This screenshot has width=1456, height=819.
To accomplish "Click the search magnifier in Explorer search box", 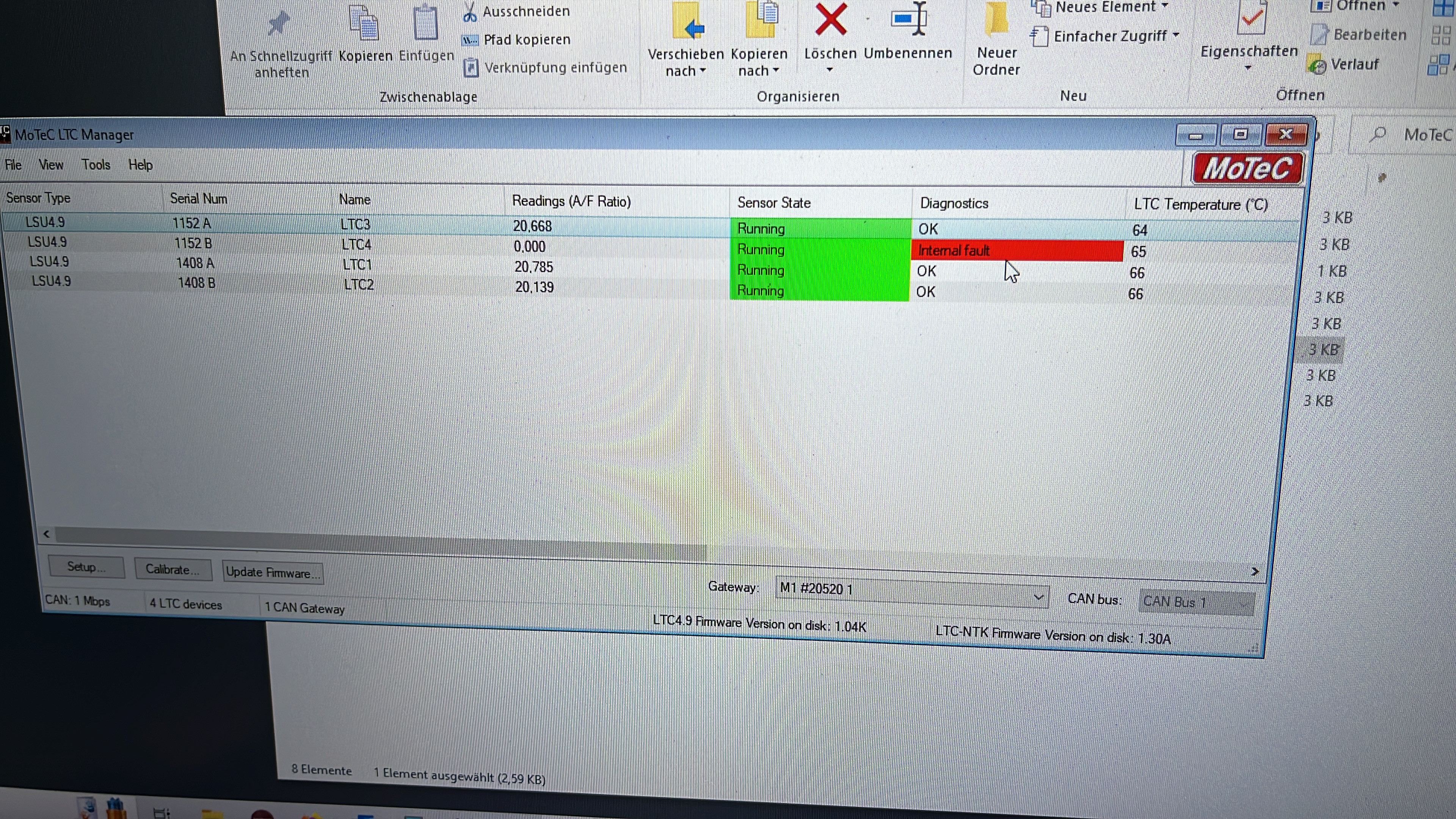I will (1379, 135).
